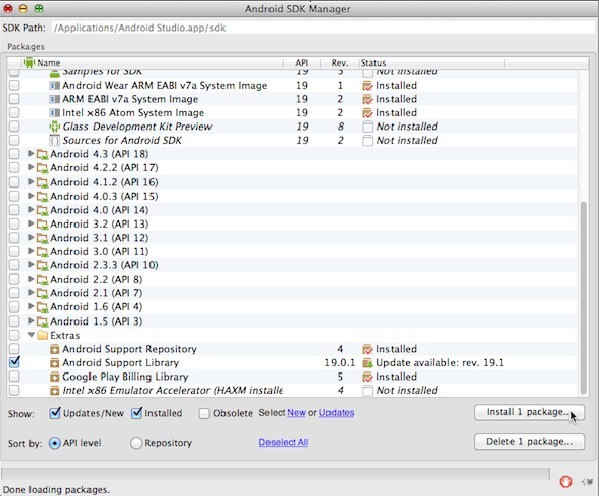Click the Android Wear ARM EABI system image icon

pos(55,86)
